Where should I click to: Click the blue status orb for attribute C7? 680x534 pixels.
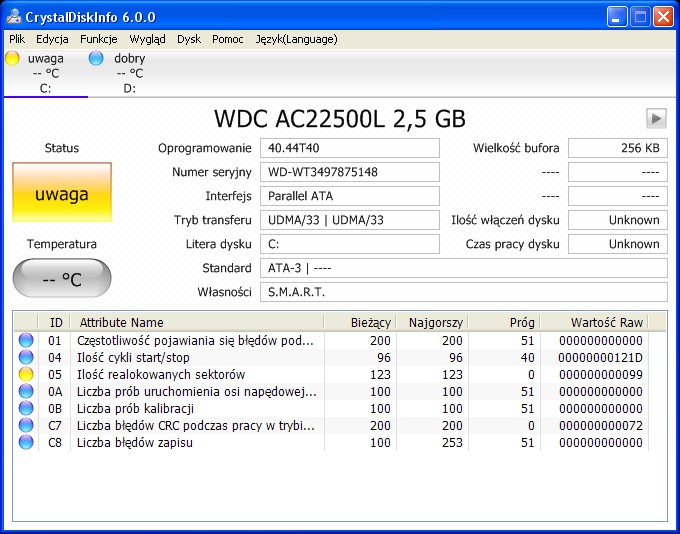[x=26, y=426]
